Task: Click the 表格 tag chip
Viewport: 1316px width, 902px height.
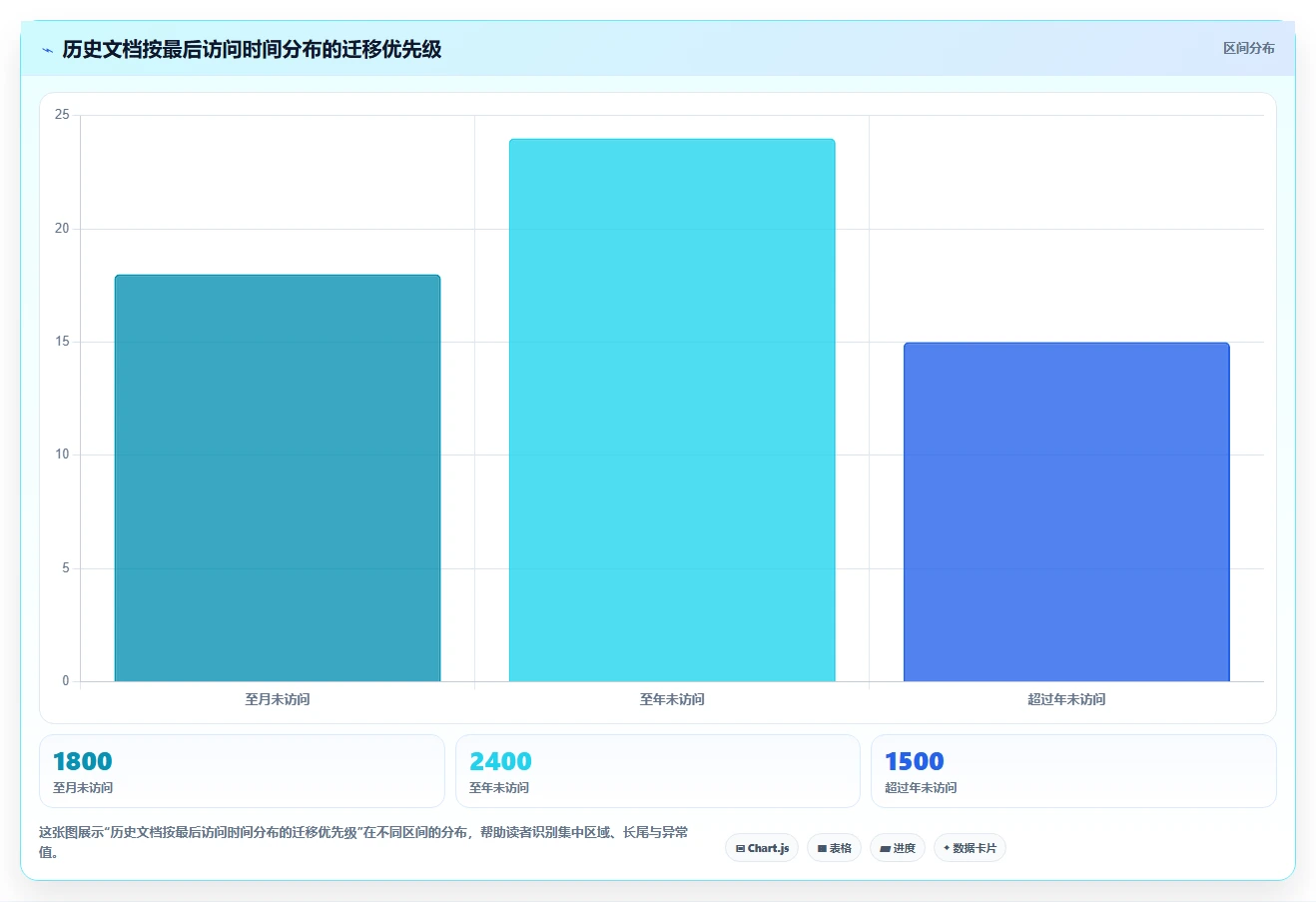Action: pyautogui.click(x=834, y=848)
